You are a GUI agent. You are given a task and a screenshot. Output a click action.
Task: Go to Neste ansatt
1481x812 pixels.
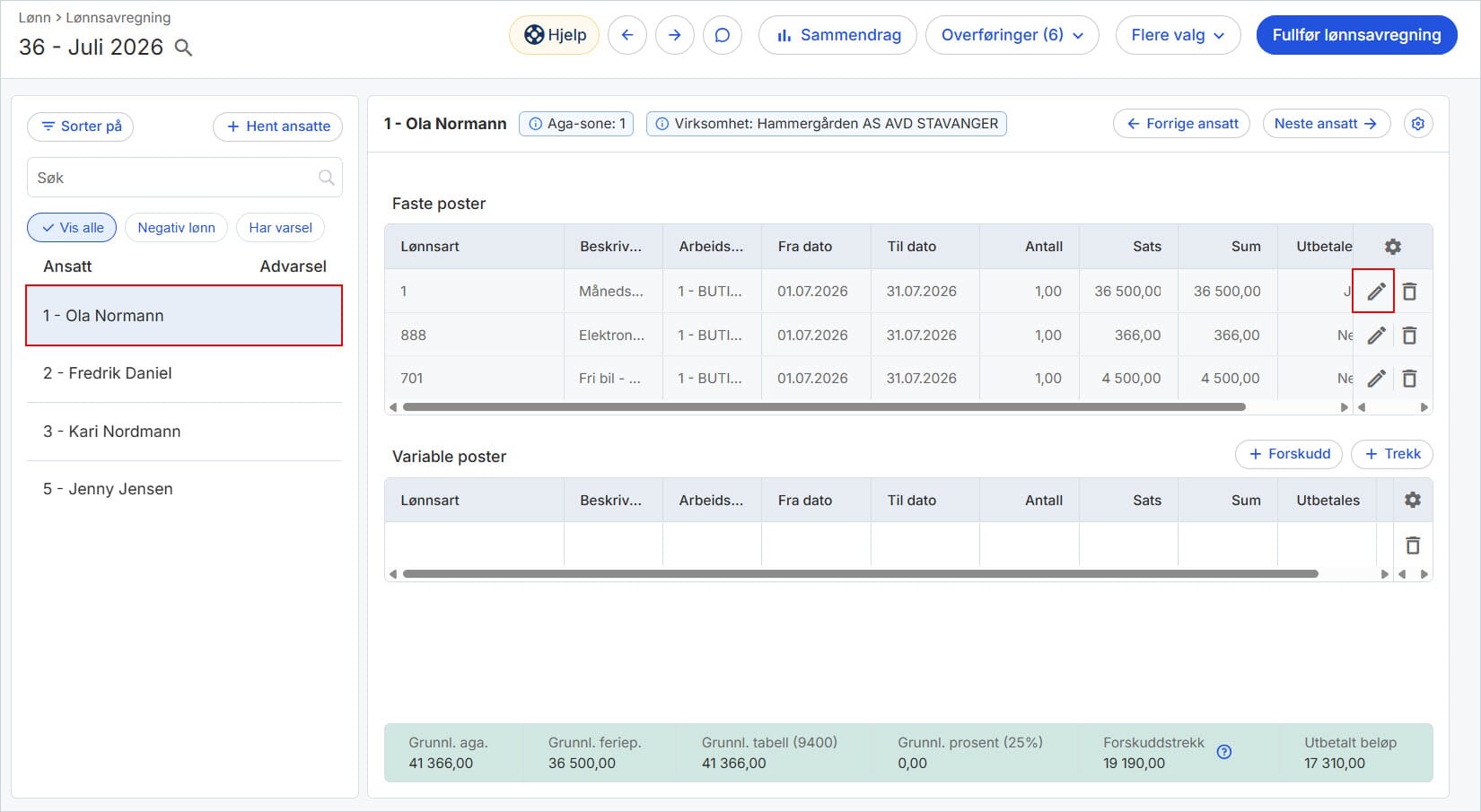click(x=1327, y=124)
